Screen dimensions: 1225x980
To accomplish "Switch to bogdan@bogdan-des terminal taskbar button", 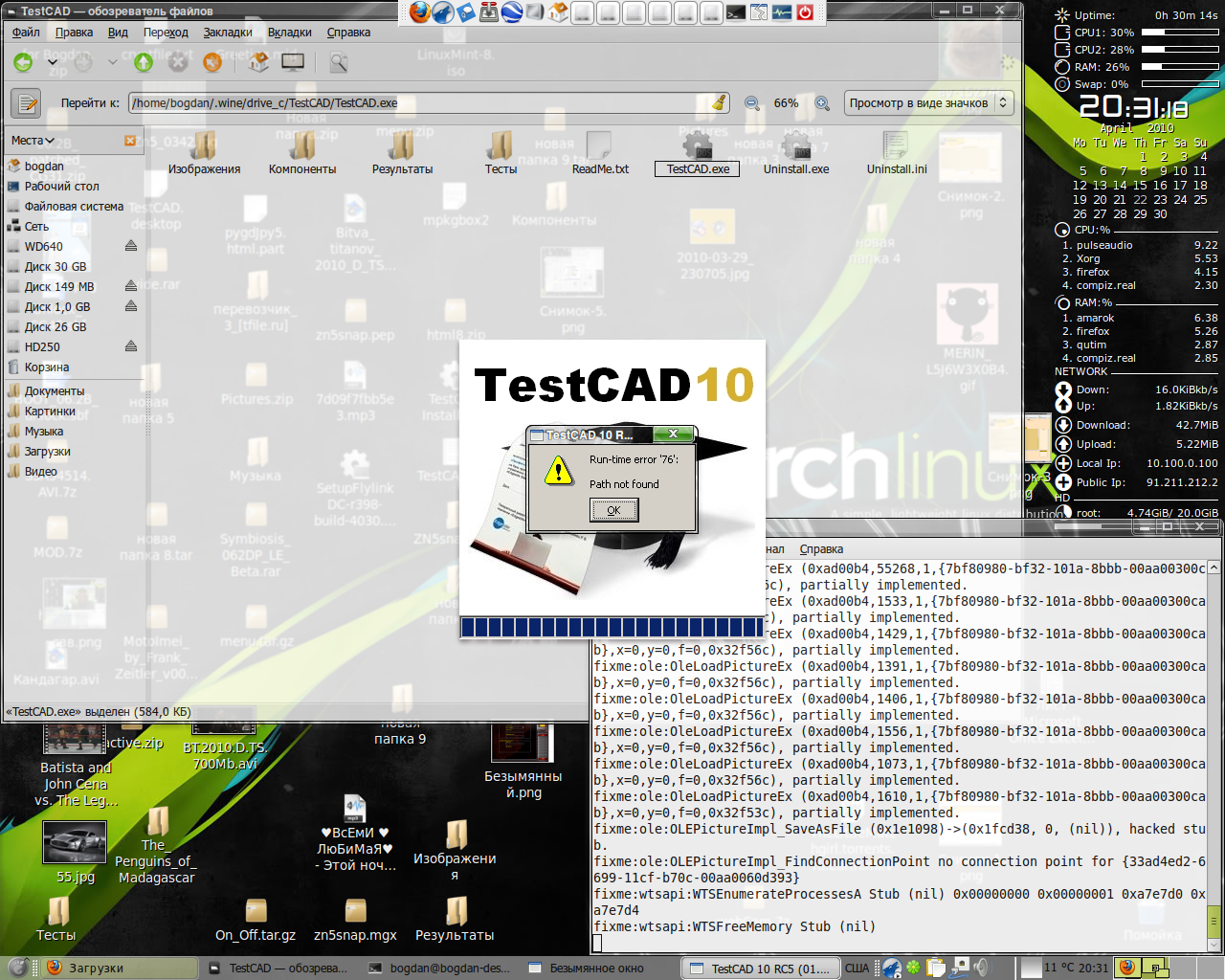I will click(438, 969).
